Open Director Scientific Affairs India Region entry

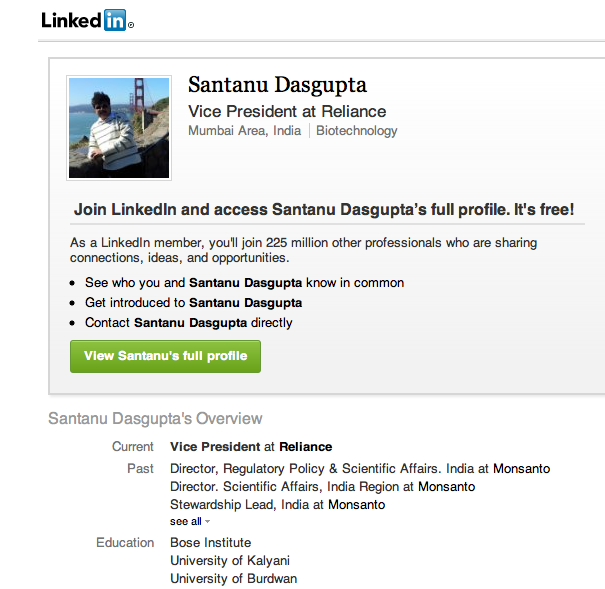(323, 487)
